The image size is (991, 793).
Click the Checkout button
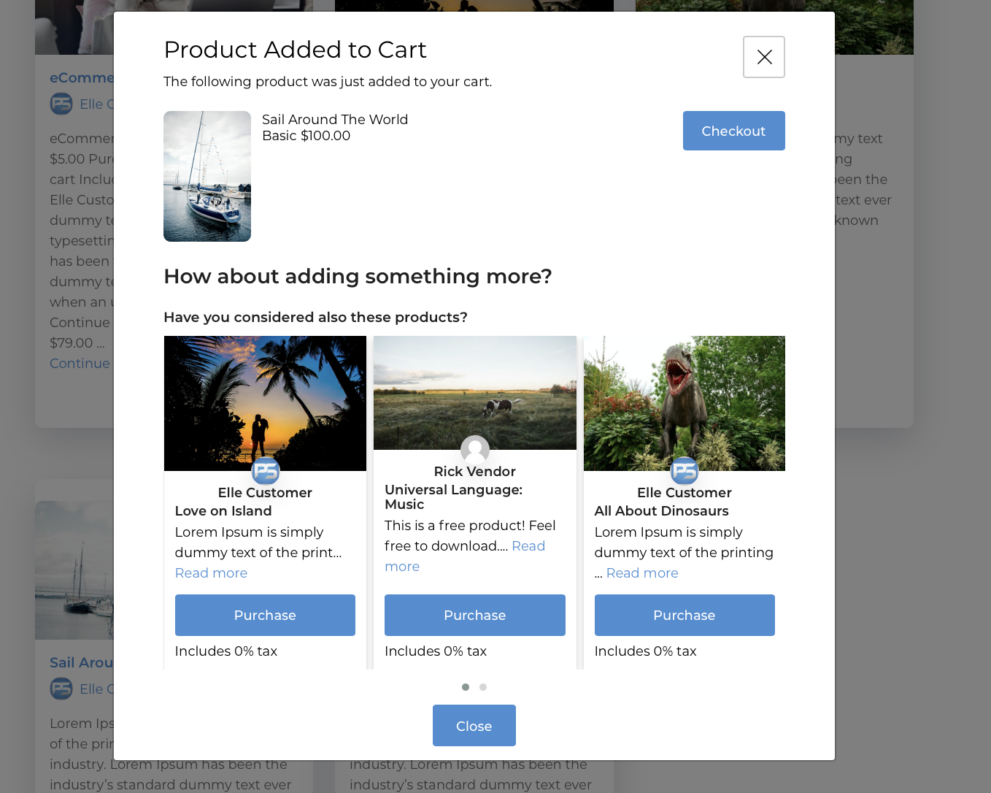[733, 130]
